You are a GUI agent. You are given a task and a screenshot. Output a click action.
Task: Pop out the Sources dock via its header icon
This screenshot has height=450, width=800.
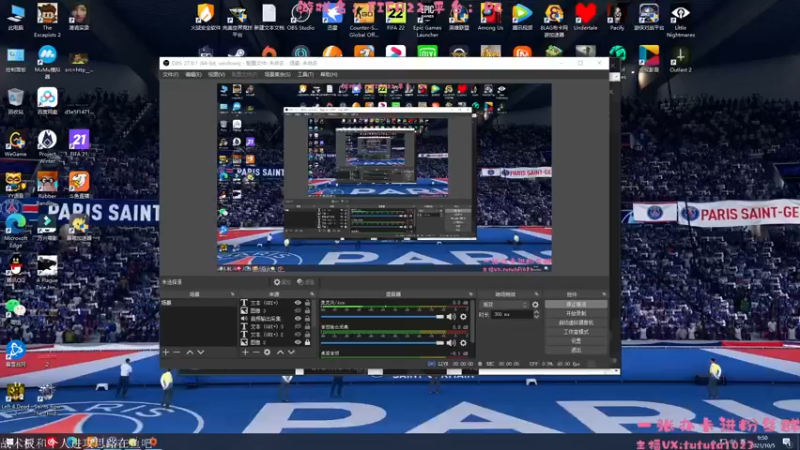[312, 294]
